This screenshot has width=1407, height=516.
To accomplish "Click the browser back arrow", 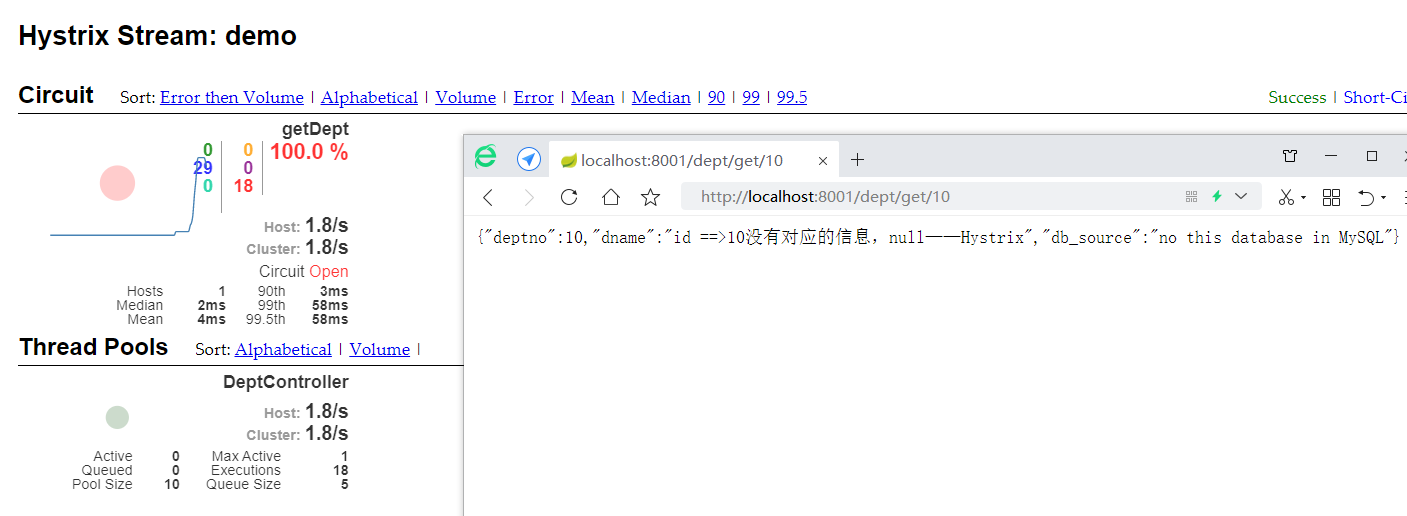I will pyautogui.click(x=488, y=197).
